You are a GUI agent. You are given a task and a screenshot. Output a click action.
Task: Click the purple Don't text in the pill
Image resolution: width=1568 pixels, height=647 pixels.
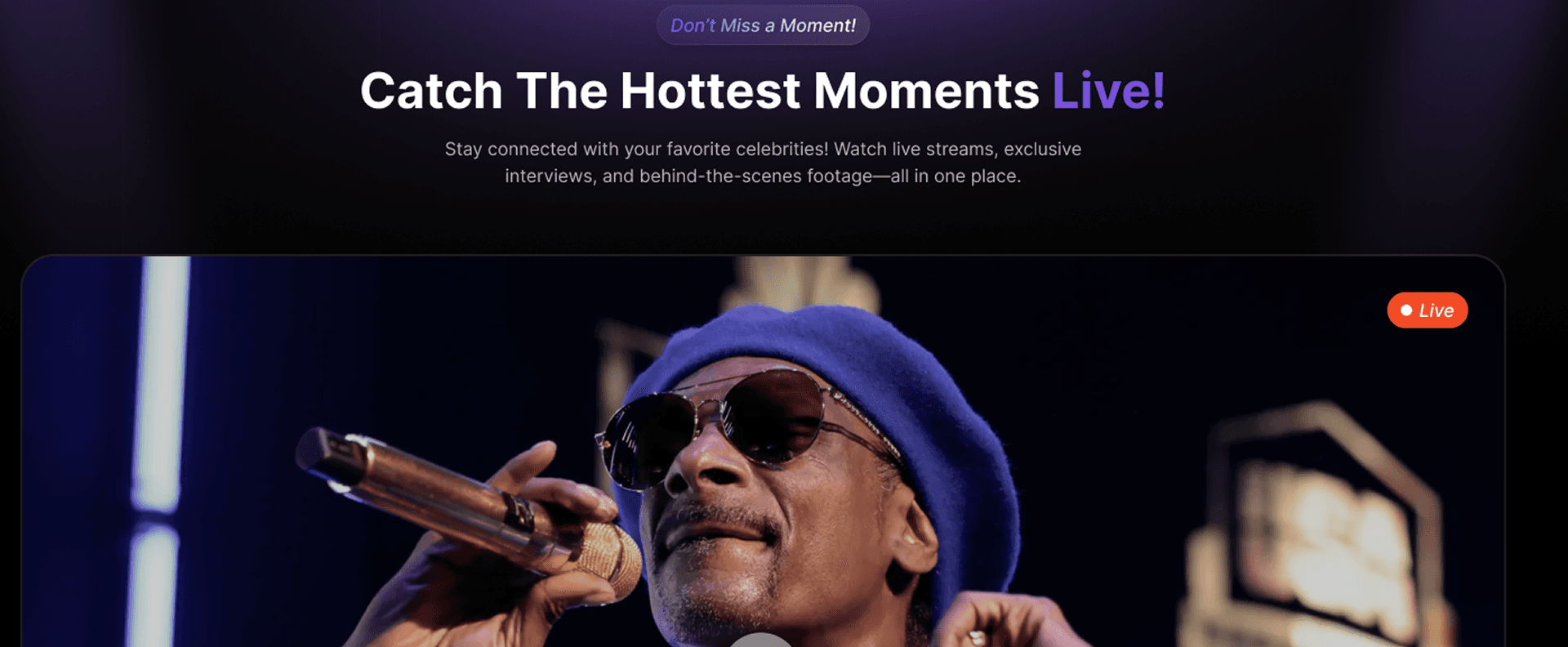pos(693,25)
